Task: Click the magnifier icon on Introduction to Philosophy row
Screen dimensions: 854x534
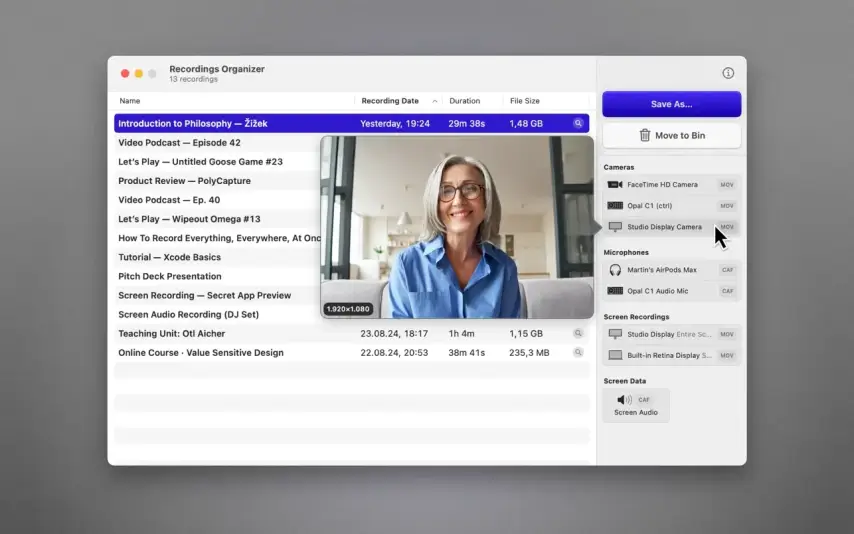Action: [578, 124]
